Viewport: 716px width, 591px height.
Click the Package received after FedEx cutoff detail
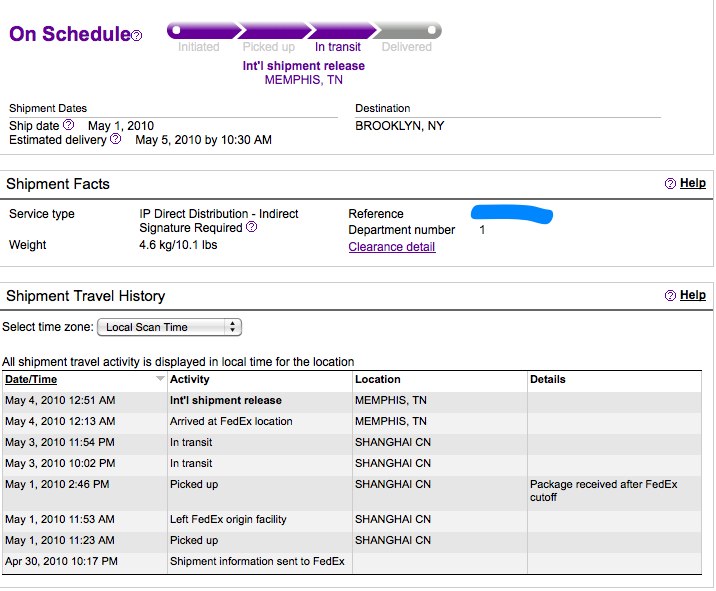pos(603,491)
